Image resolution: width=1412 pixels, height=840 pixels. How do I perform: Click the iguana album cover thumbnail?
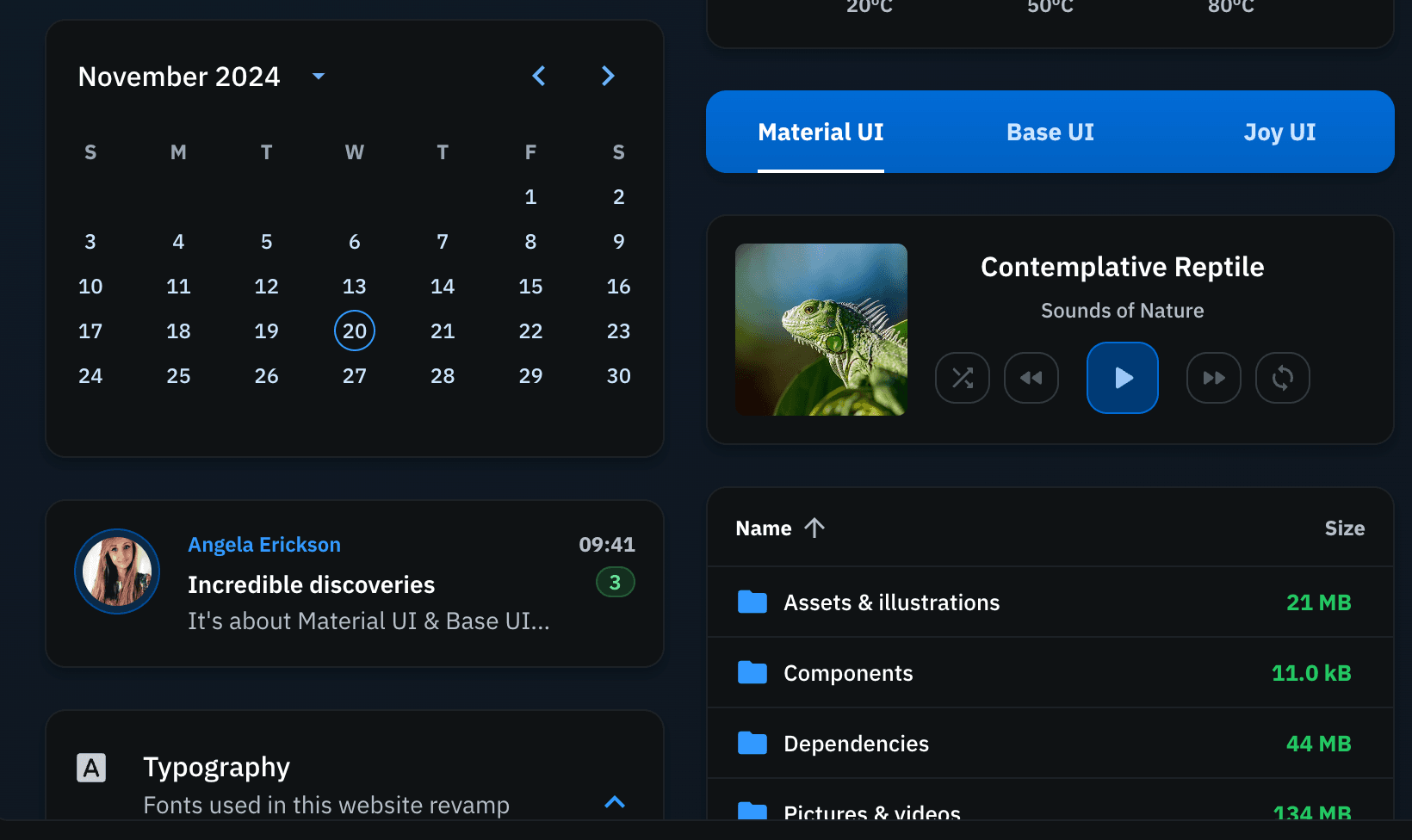click(821, 330)
